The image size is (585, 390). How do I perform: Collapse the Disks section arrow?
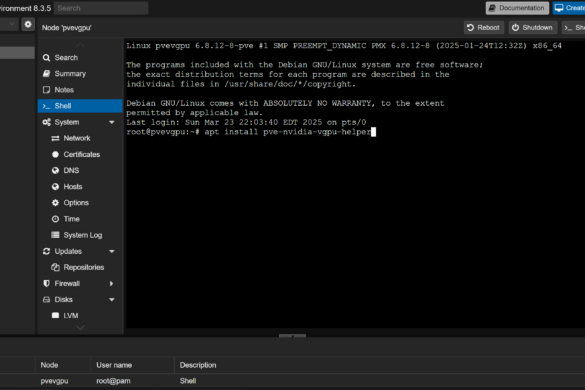coord(112,300)
